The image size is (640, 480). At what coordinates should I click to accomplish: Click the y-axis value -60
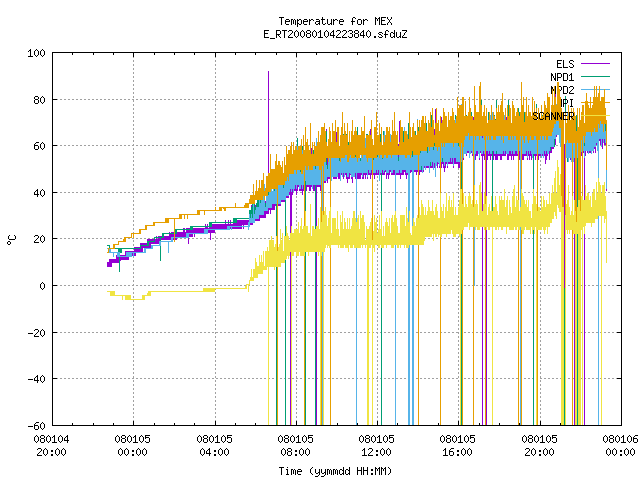[36, 426]
